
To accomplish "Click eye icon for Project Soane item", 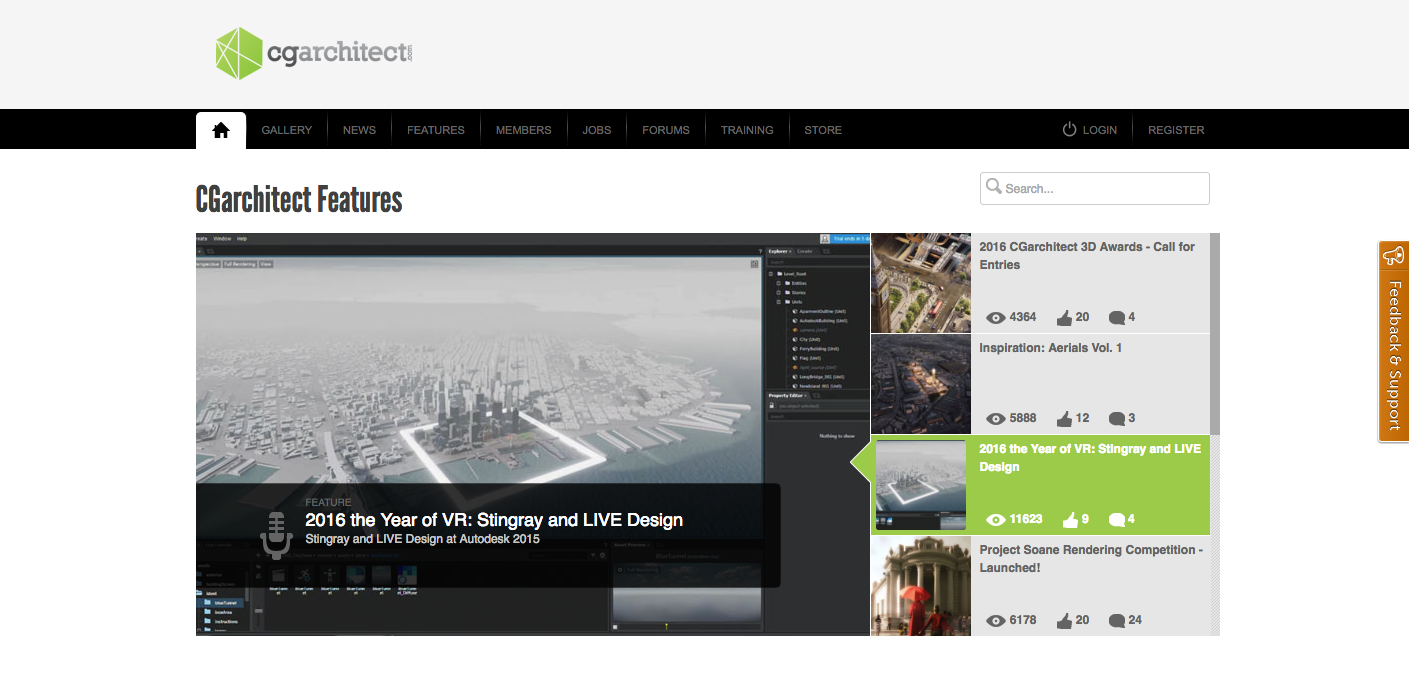I will tap(996, 621).
